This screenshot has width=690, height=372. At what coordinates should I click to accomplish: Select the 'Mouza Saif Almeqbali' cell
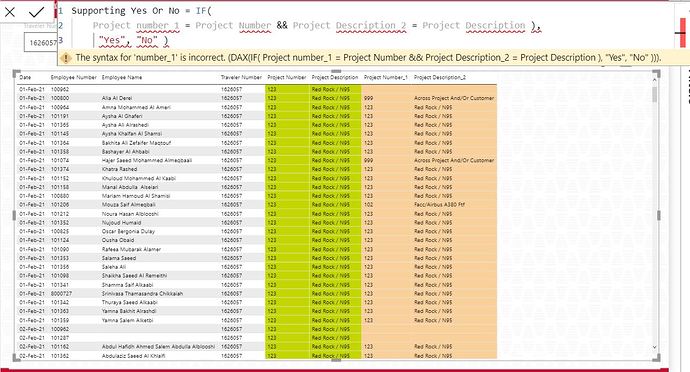coord(128,205)
